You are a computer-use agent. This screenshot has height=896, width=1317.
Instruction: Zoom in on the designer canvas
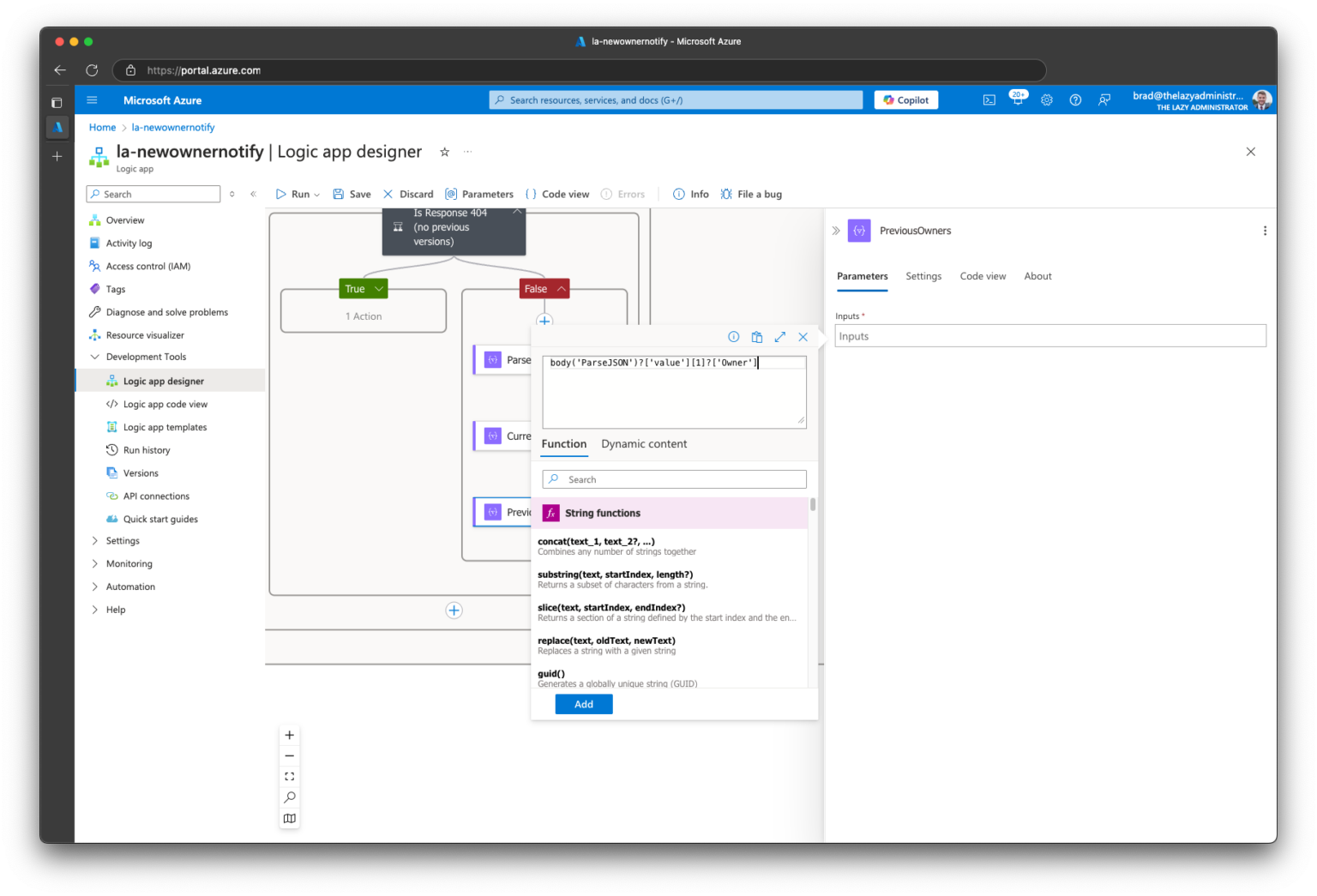coord(290,736)
